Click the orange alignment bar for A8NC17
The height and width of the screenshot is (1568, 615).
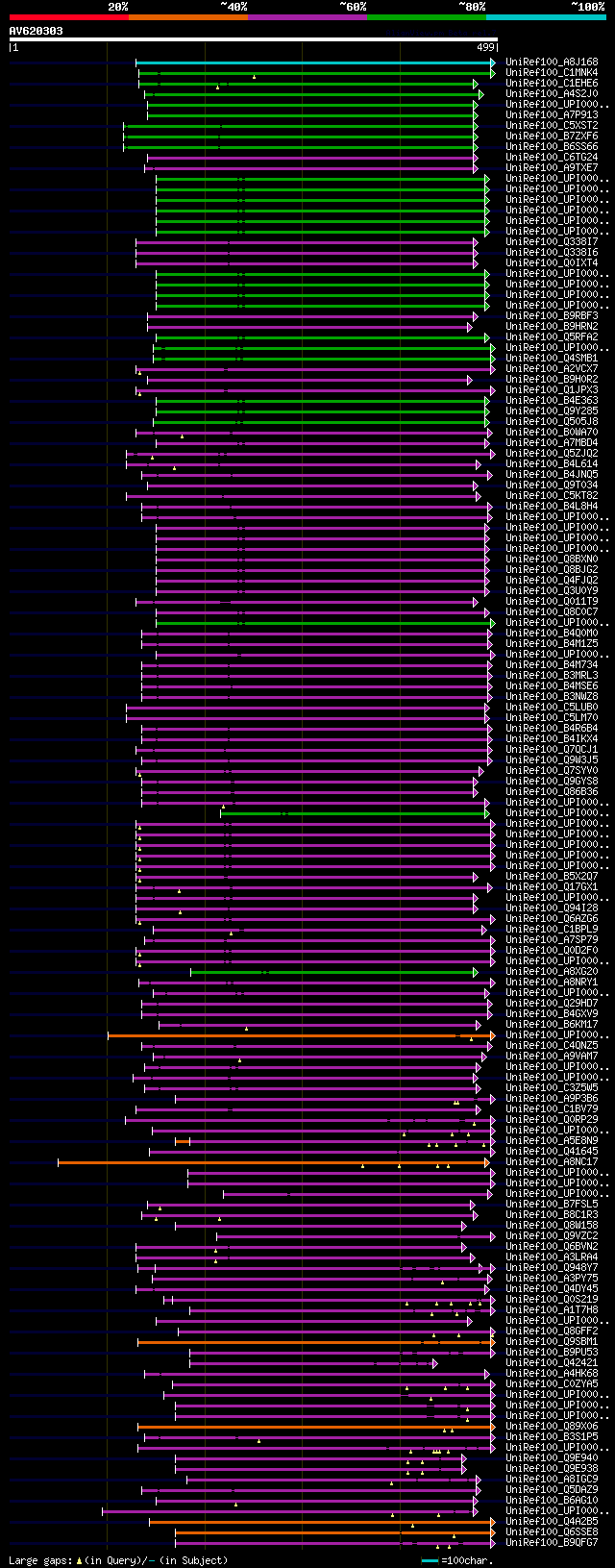(x=274, y=1162)
